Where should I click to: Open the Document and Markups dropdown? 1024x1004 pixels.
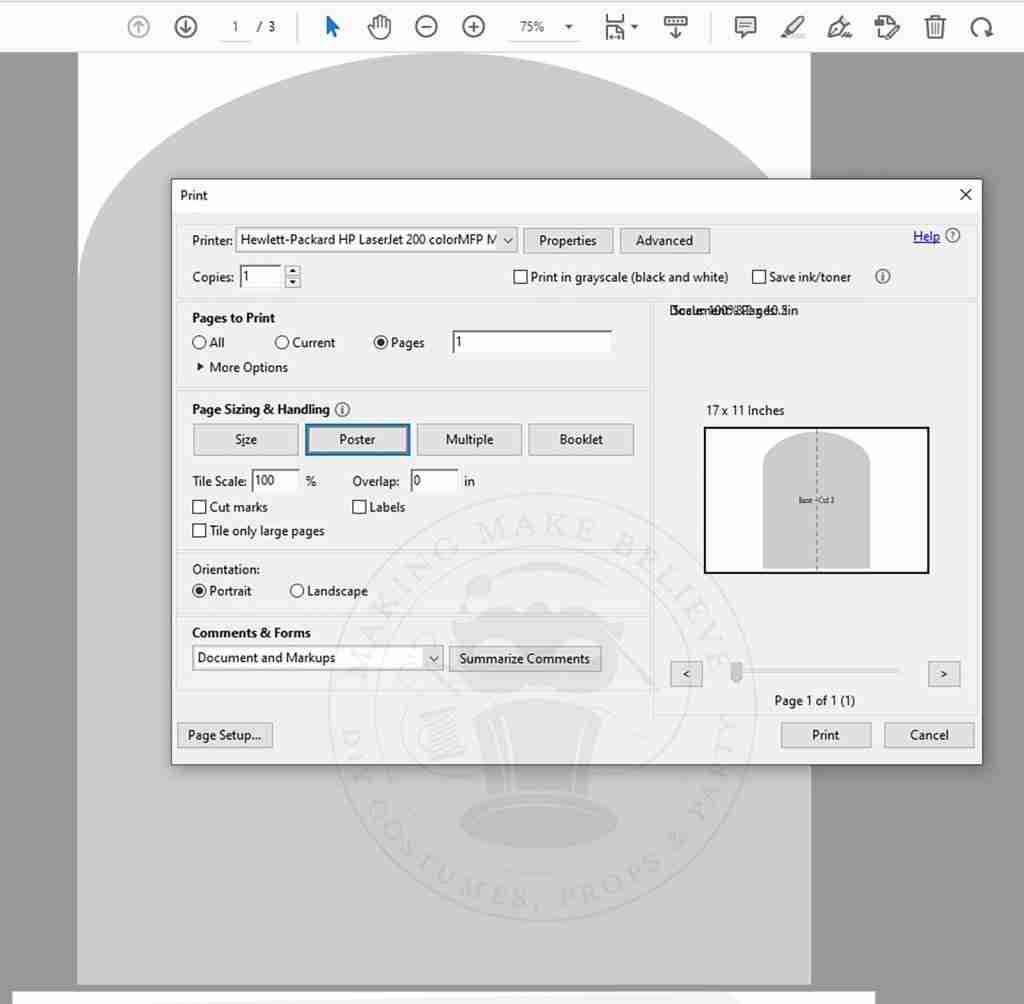pos(433,658)
